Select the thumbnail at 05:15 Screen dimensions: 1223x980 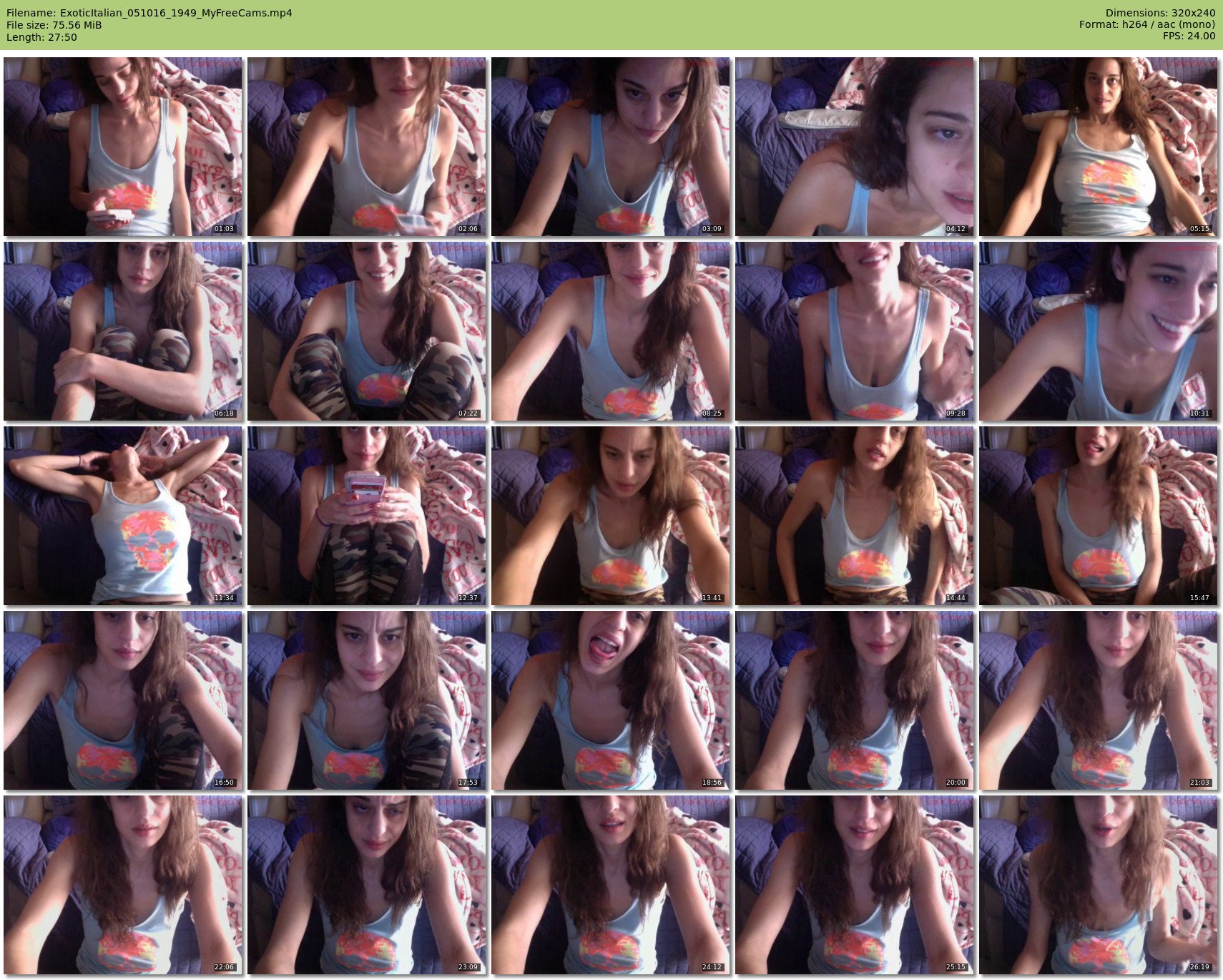1098,147
